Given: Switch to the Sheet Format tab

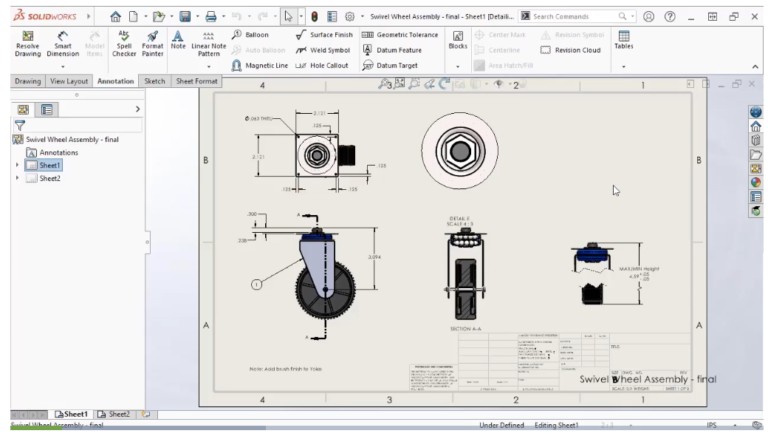Looking at the screenshot, I should [x=196, y=81].
